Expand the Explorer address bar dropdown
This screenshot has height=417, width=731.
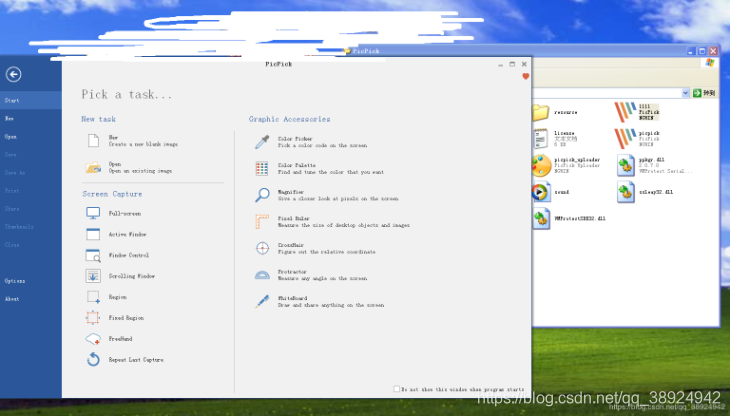click(x=685, y=93)
